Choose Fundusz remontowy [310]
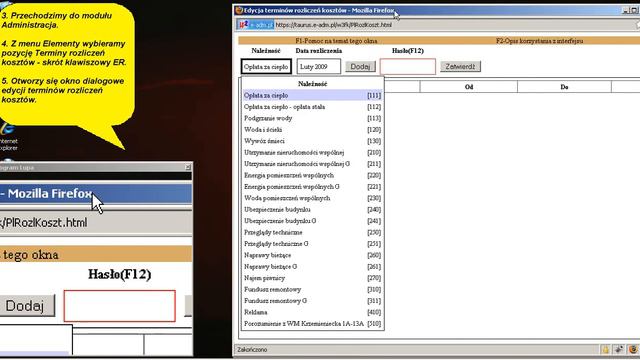 pos(313,290)
